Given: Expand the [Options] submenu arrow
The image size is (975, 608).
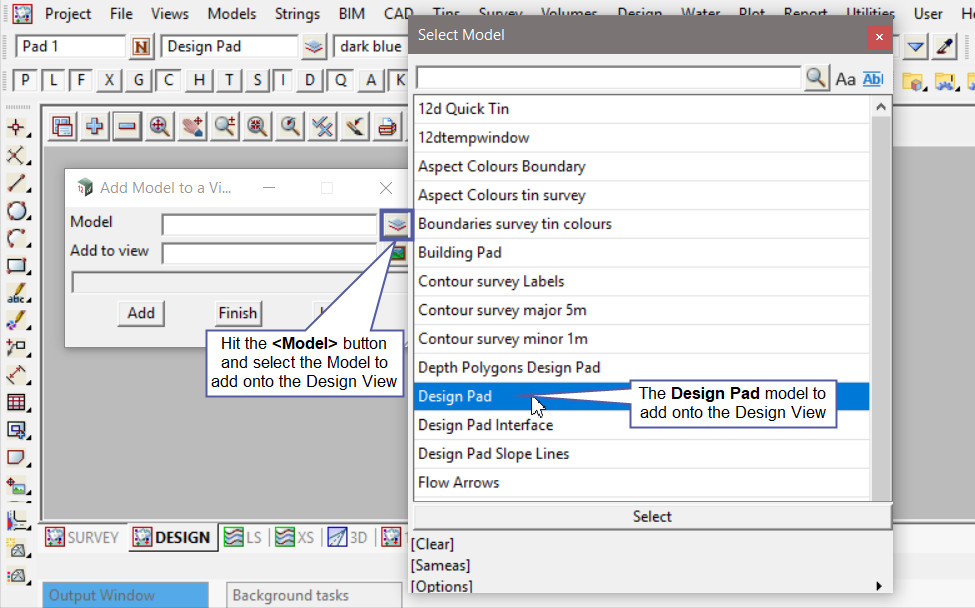Looking at the screenshot, I should 879,586.
